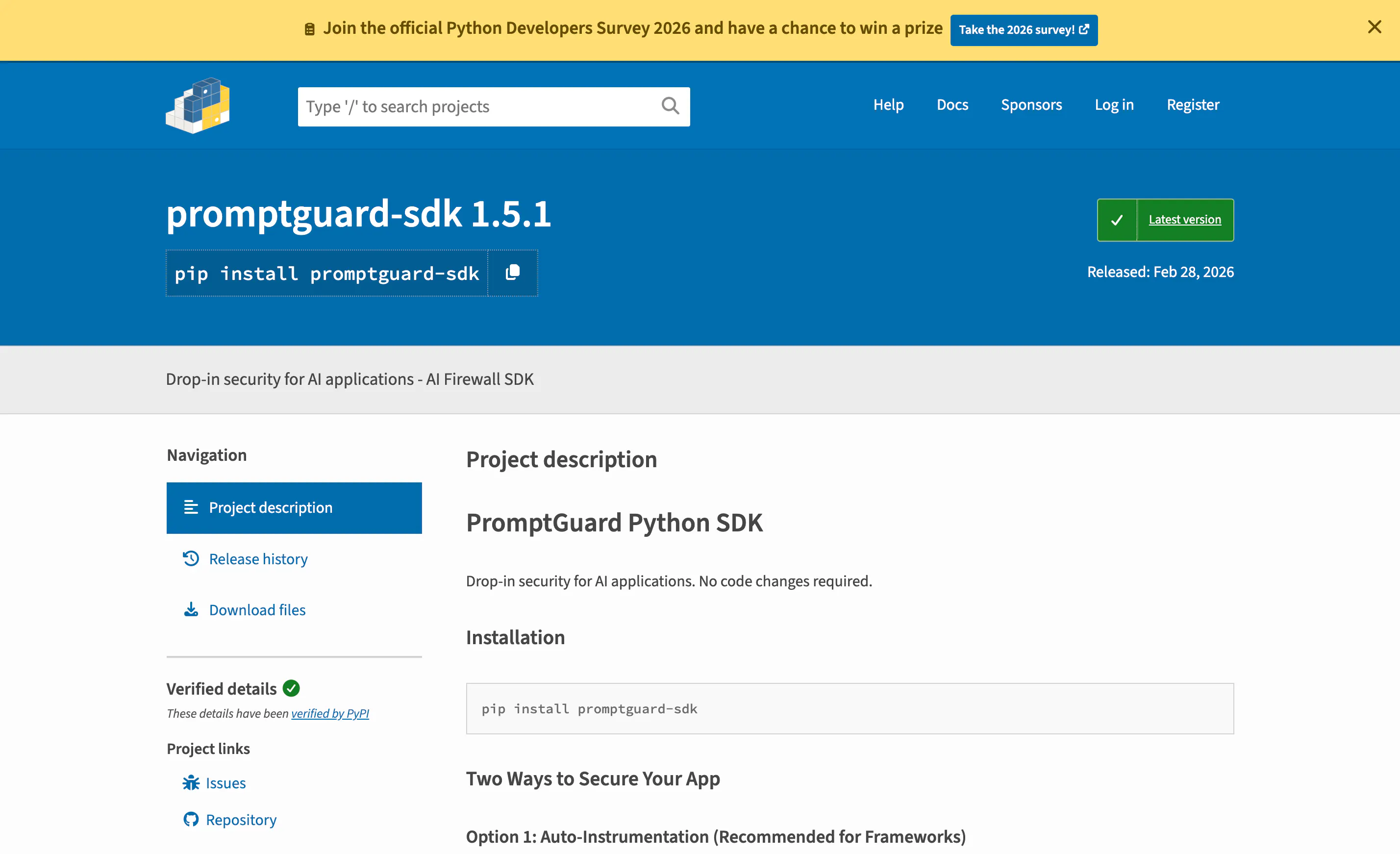
Task: Open the PyPI logo home link
Action: (198, 106)
